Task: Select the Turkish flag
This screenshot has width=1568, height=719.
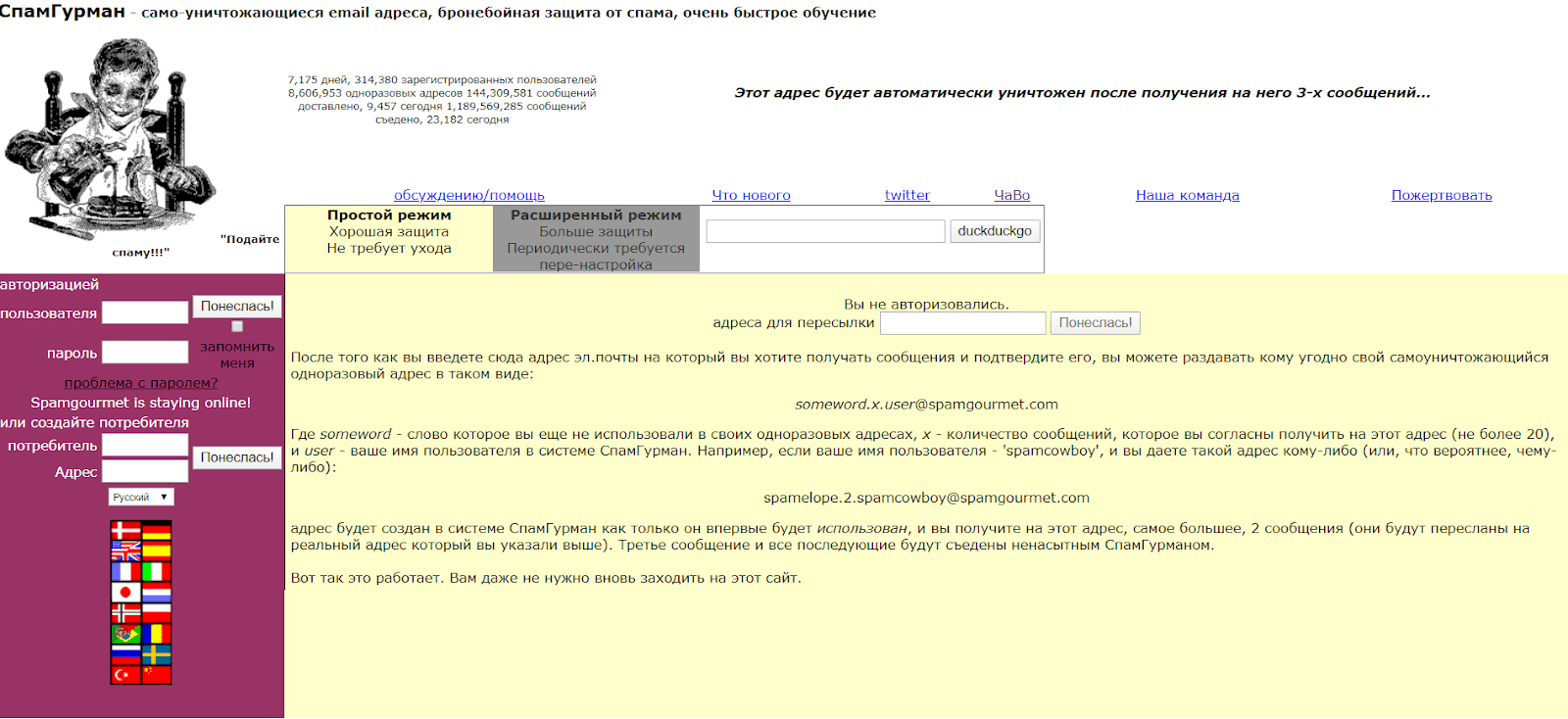Action: (126, 675)
